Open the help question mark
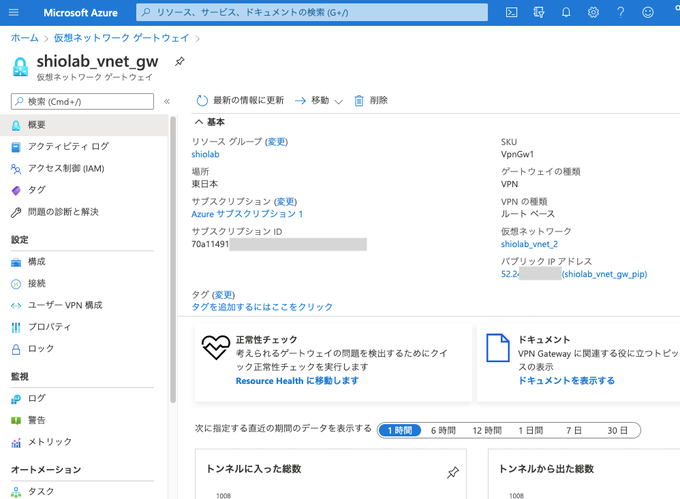Image resolution: width=680 pixels, height=499 pixels. pyautogui.click(x=621, y=12)
